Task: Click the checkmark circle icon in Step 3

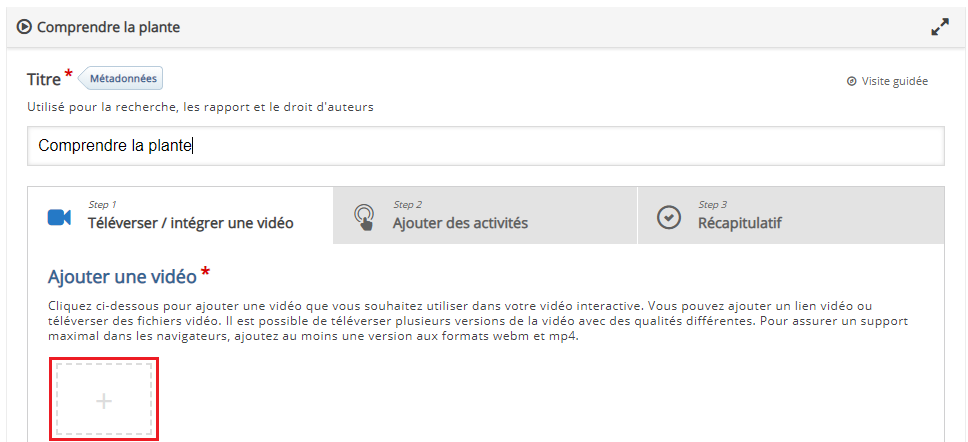Action: tap(669, 217)
